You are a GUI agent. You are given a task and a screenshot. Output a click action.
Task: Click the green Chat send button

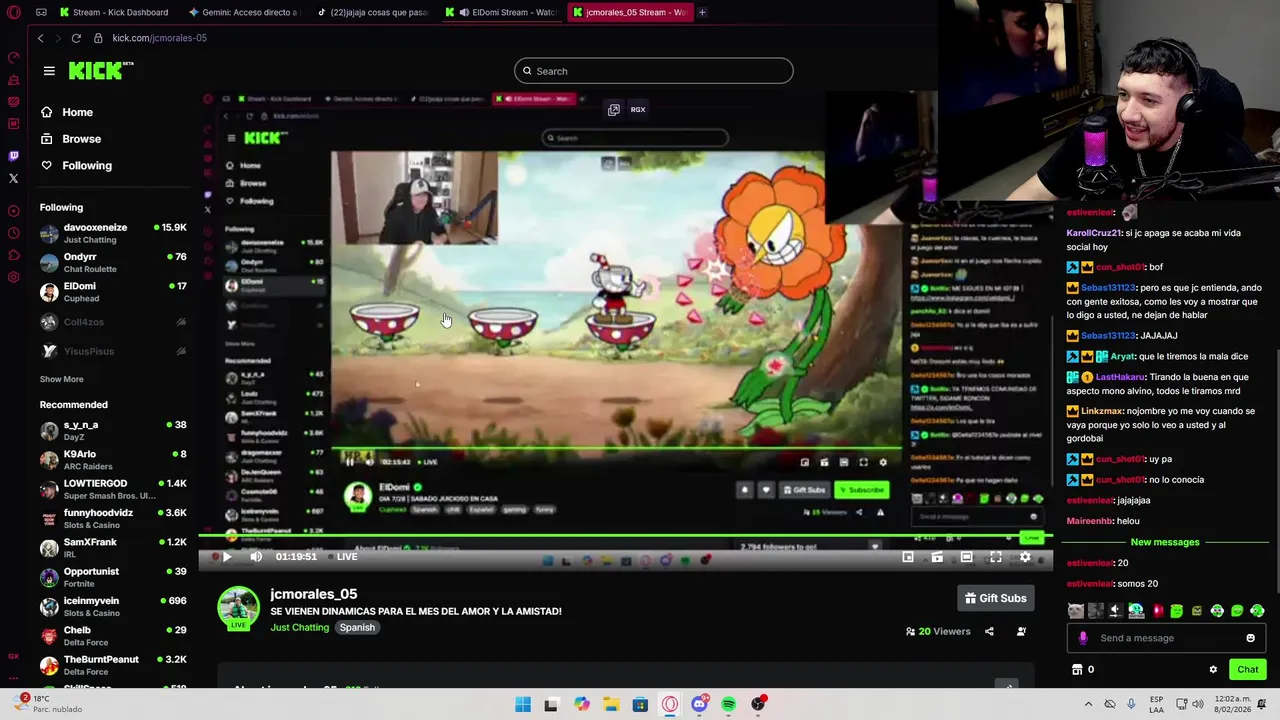[x=1247, y=669]
